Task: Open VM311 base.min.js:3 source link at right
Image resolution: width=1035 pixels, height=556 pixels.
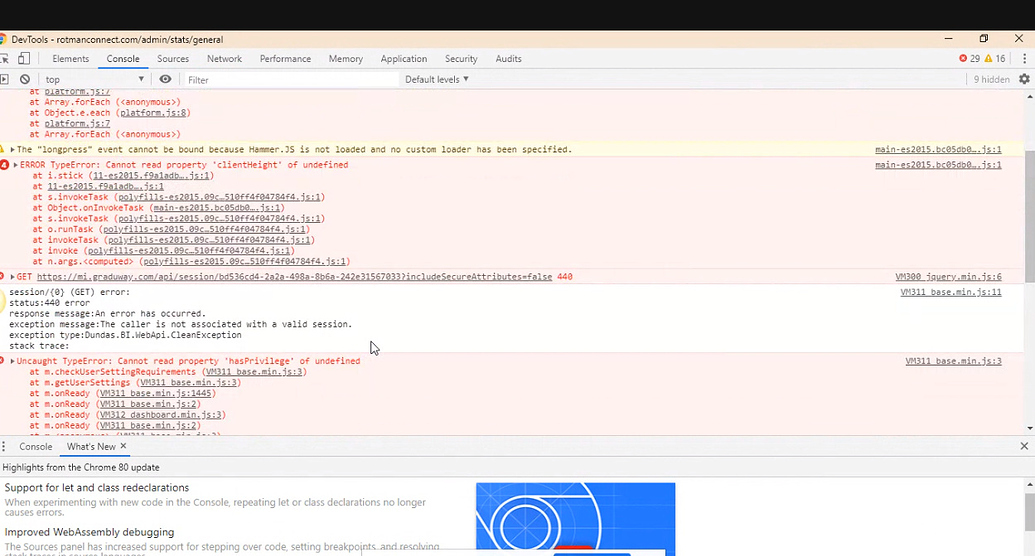Action: click(x=953, y=361)
